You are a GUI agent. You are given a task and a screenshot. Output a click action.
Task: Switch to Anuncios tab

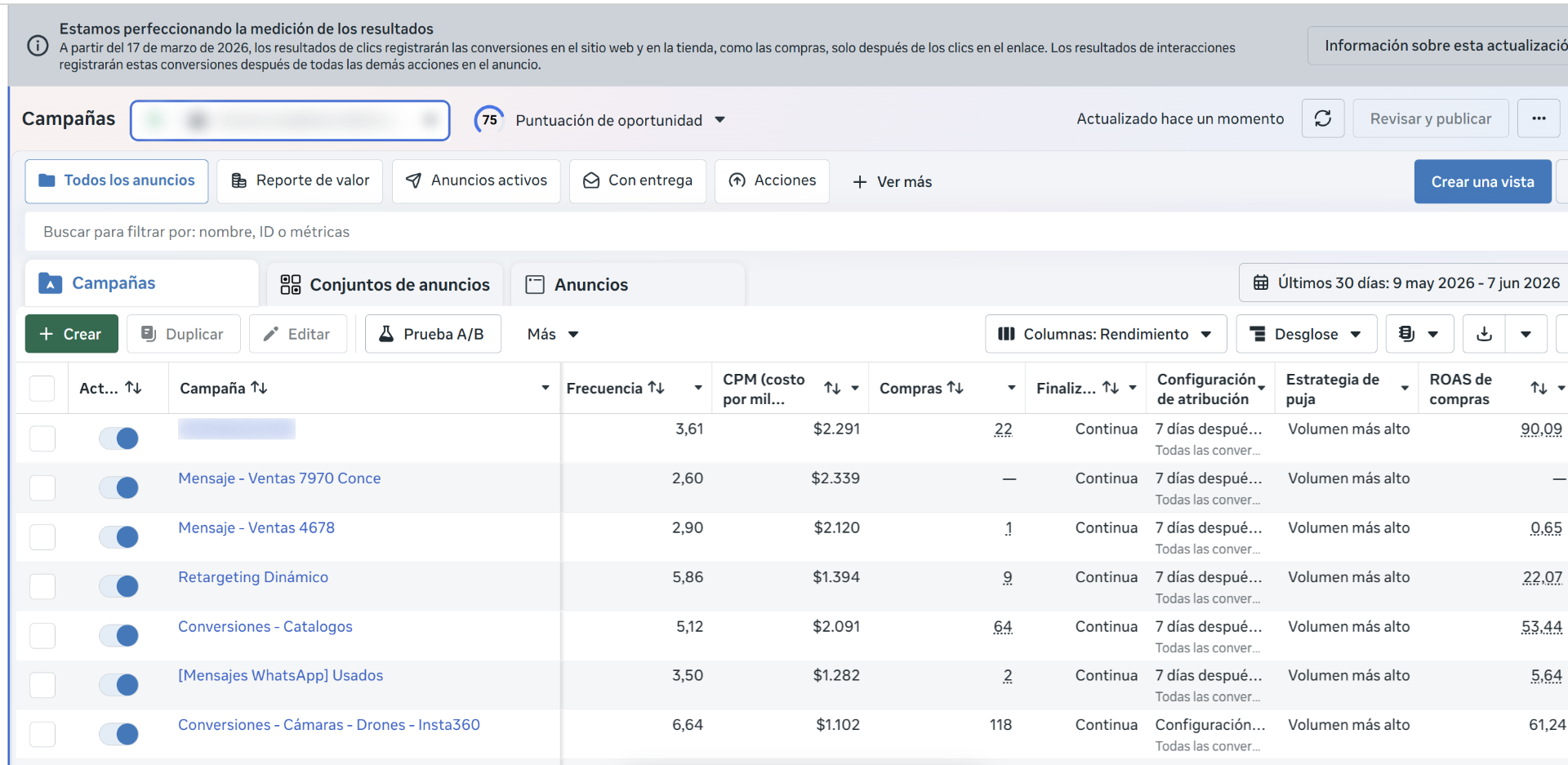(628, 284)
